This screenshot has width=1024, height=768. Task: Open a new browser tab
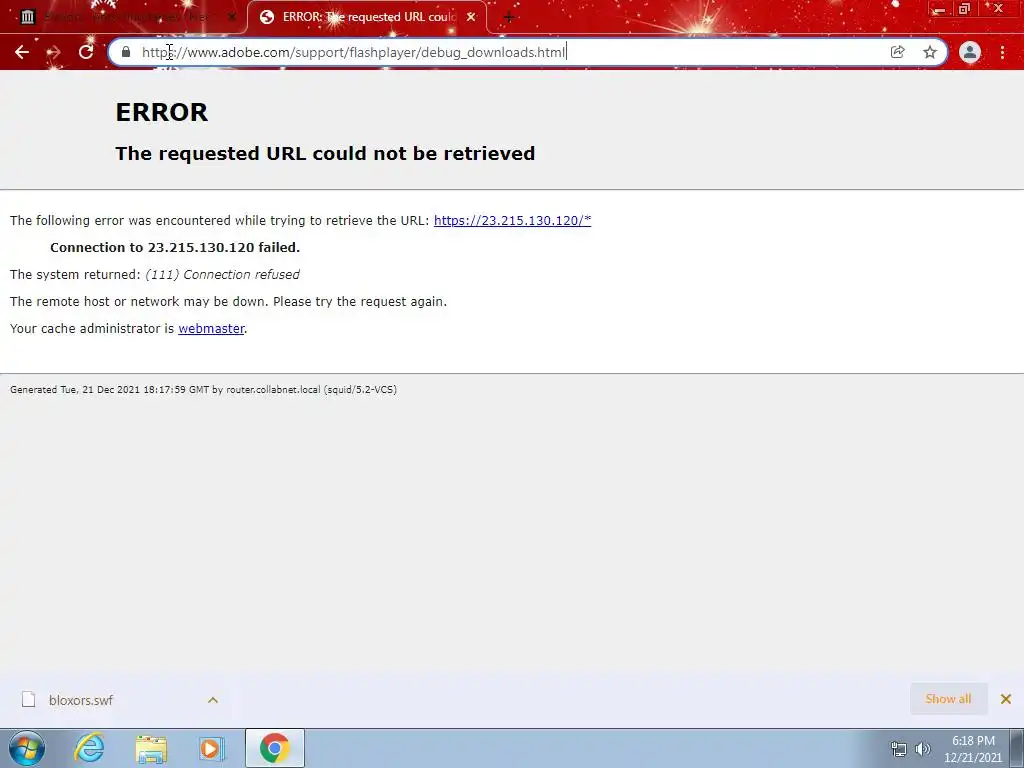[x=509, y=18]
